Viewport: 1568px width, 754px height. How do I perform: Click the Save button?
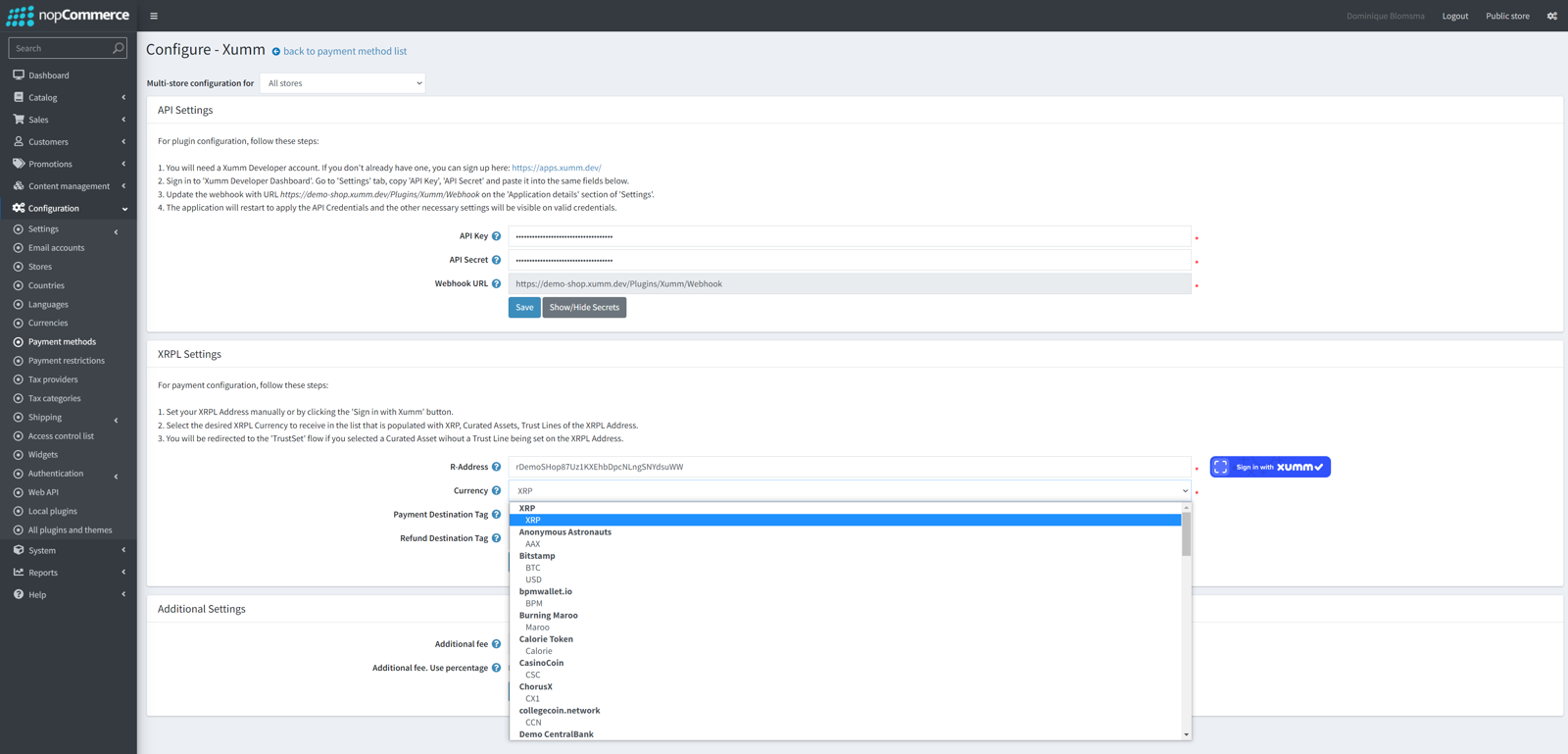[524, 308]
